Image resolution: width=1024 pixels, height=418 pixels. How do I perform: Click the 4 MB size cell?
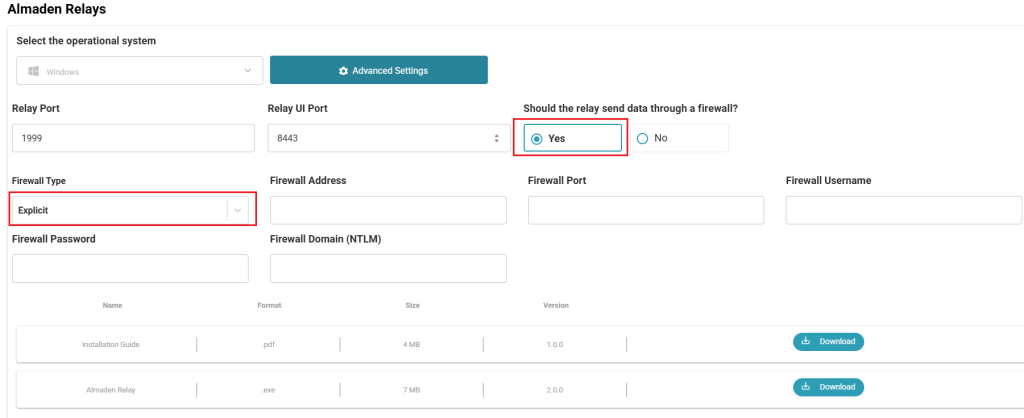(411, 344)
